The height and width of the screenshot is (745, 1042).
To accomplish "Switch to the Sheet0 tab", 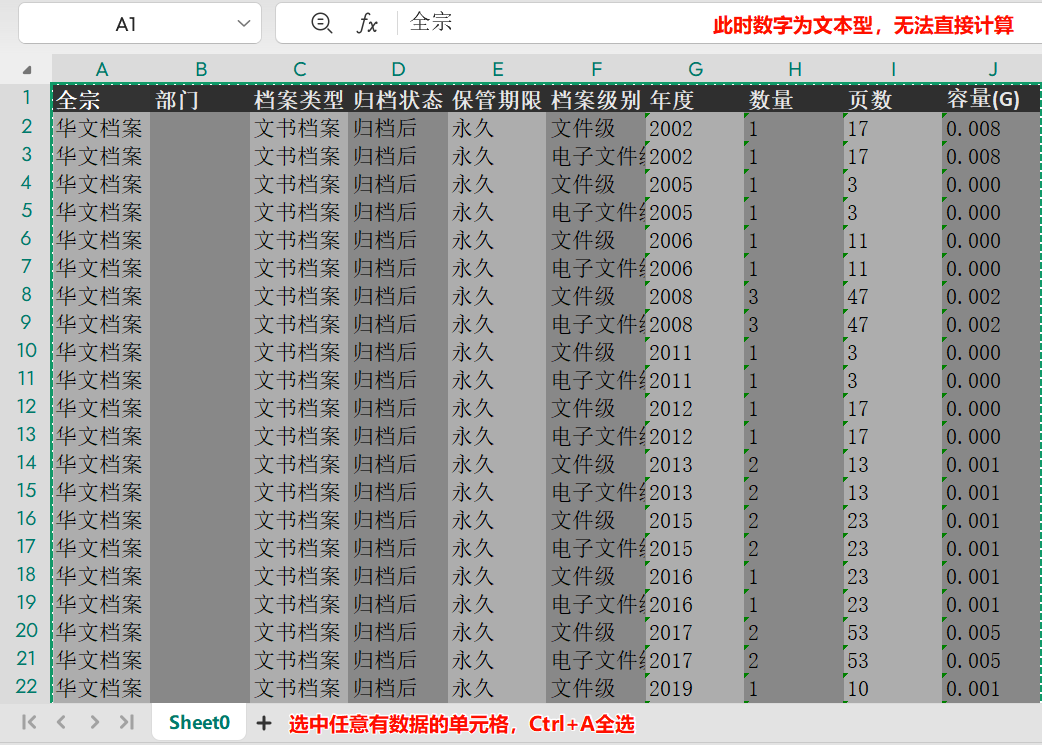I will point(199,723).
